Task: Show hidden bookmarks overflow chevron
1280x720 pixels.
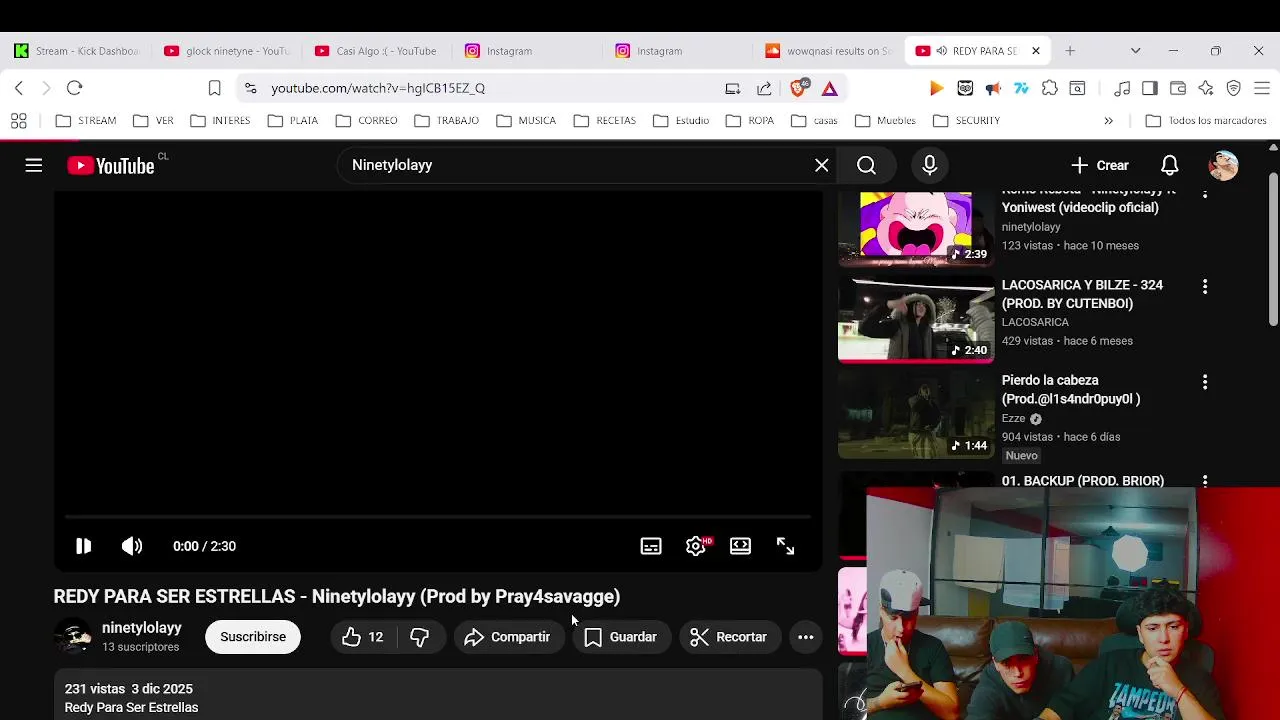Action: [1108, 121]
